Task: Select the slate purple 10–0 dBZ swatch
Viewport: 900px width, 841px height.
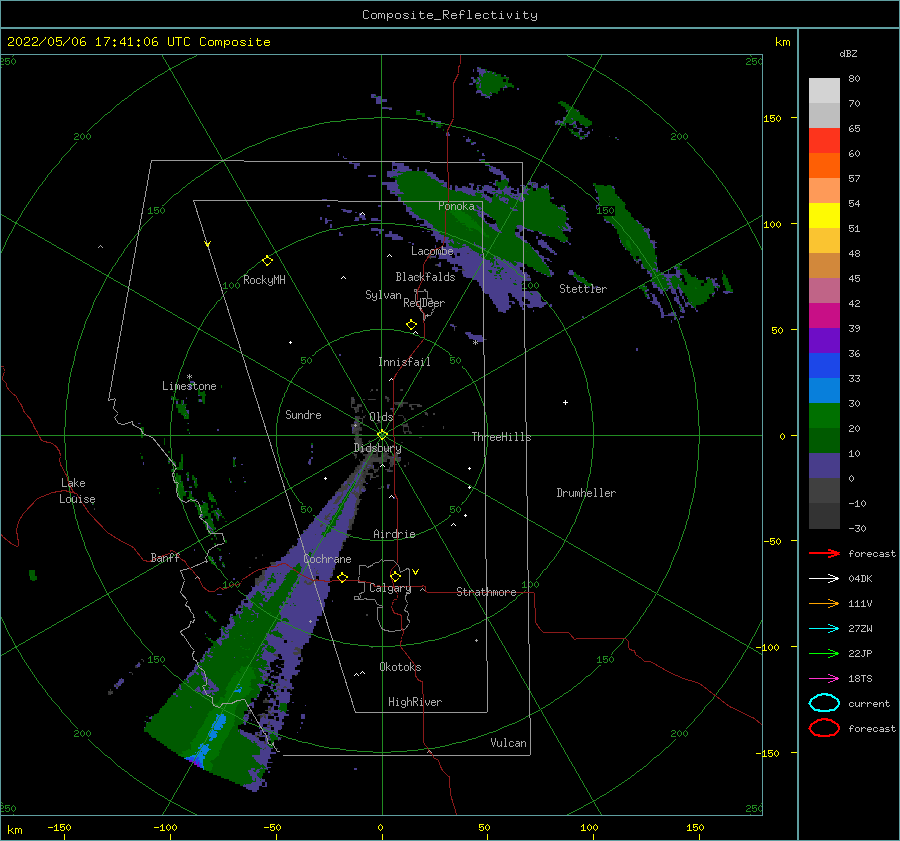Action: (x=824, y=466)
